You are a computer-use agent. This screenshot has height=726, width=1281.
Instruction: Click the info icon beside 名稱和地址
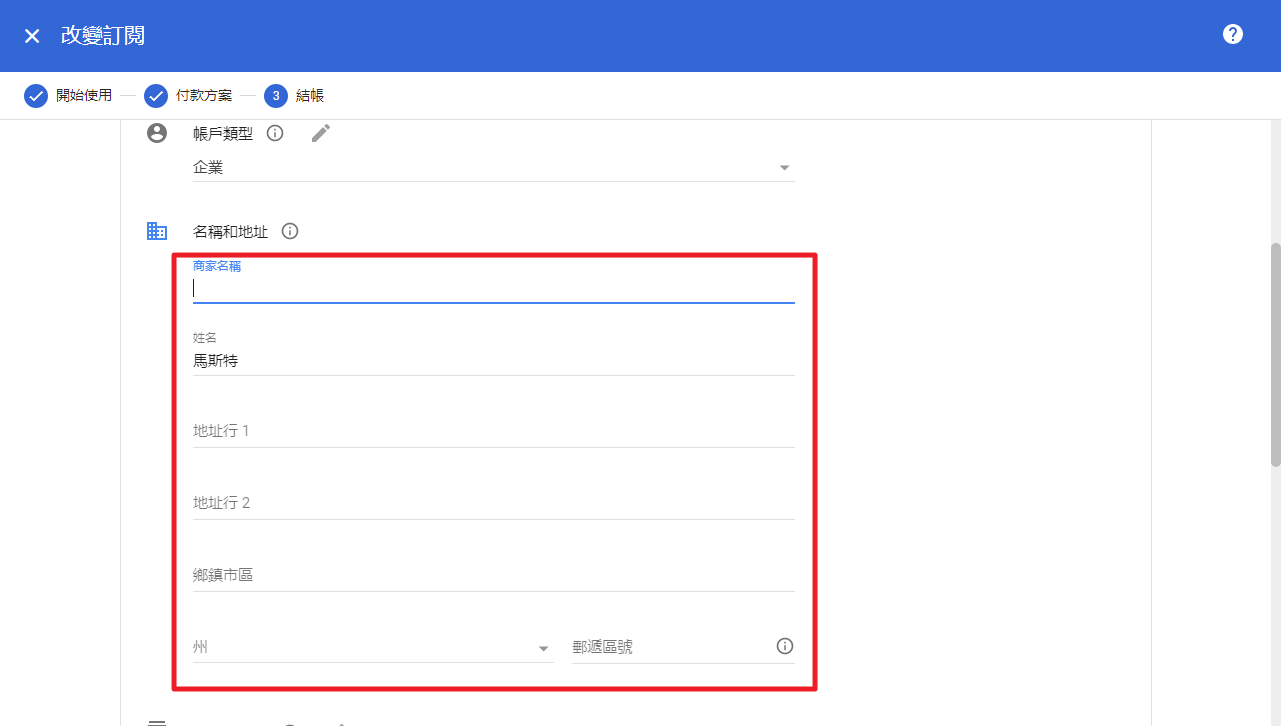(x=290, y=231)
